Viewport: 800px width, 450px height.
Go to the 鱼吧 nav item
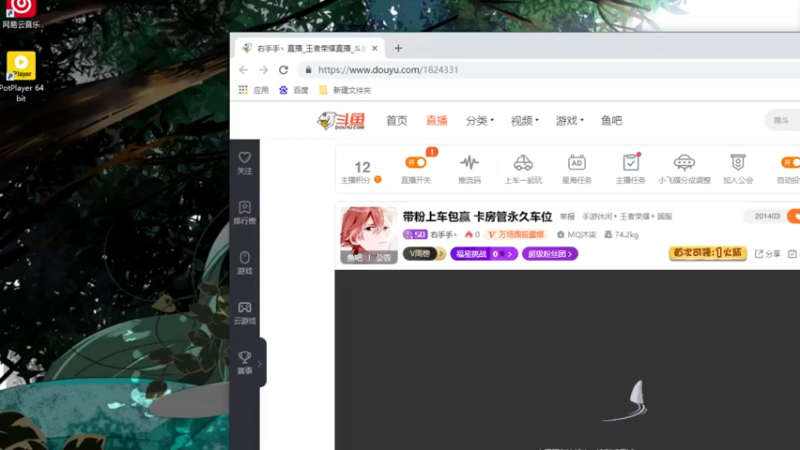tap(611, 121)
